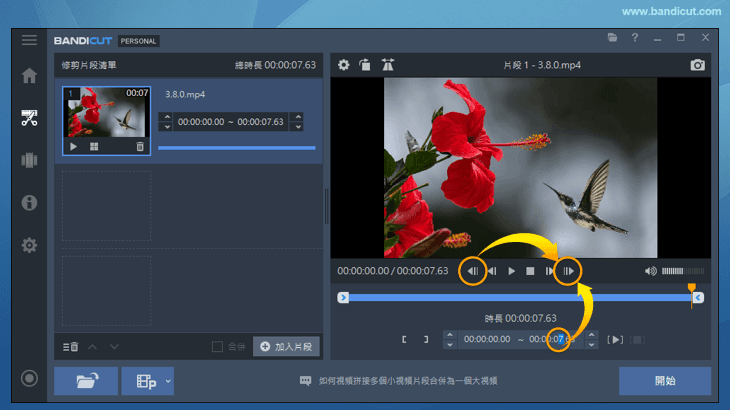Viewport: 730px width, 410px height.
Task: Open the hamburger menu in the sidebar
Action: point(29,40)
